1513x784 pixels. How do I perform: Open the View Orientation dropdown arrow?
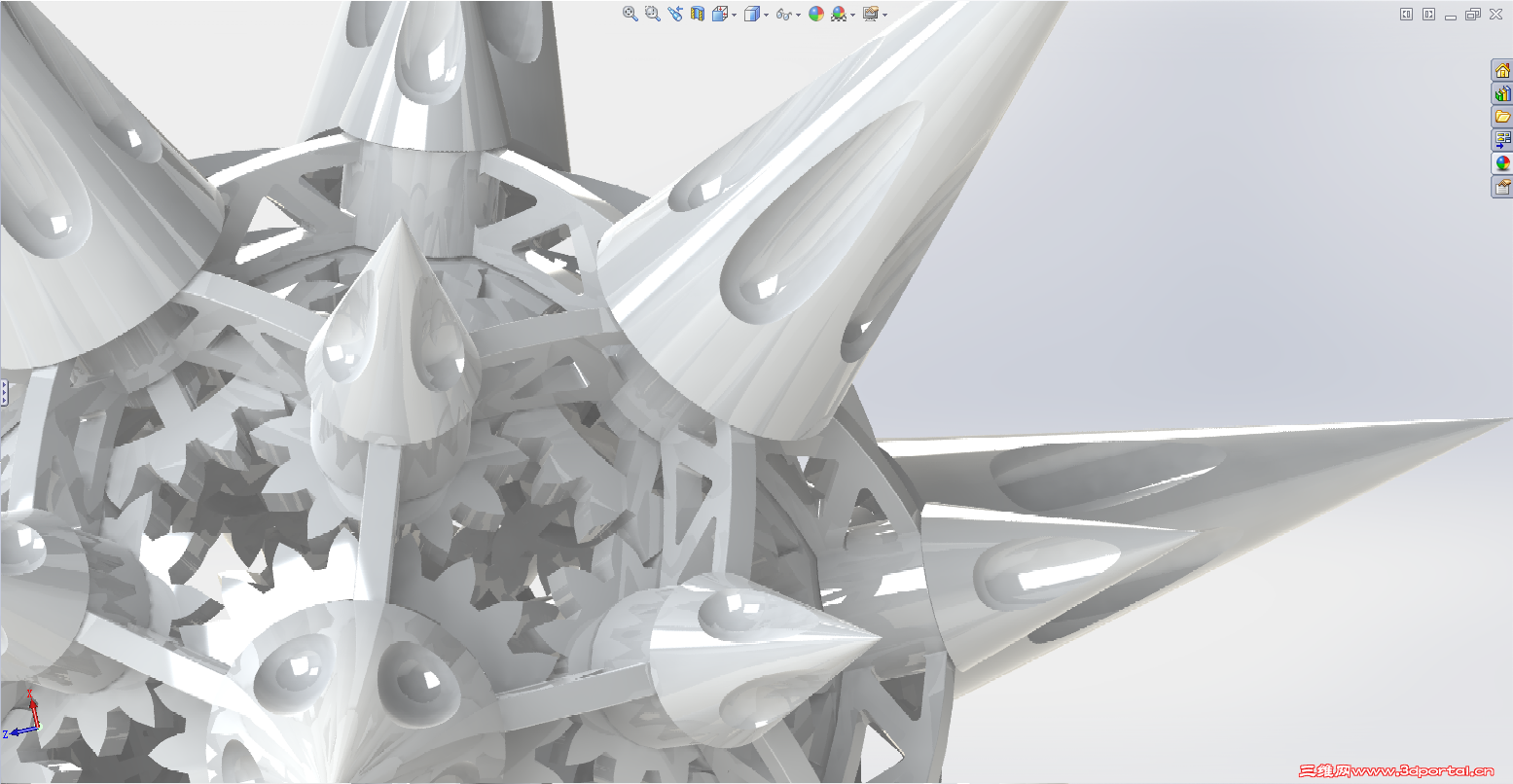point(734,15)
